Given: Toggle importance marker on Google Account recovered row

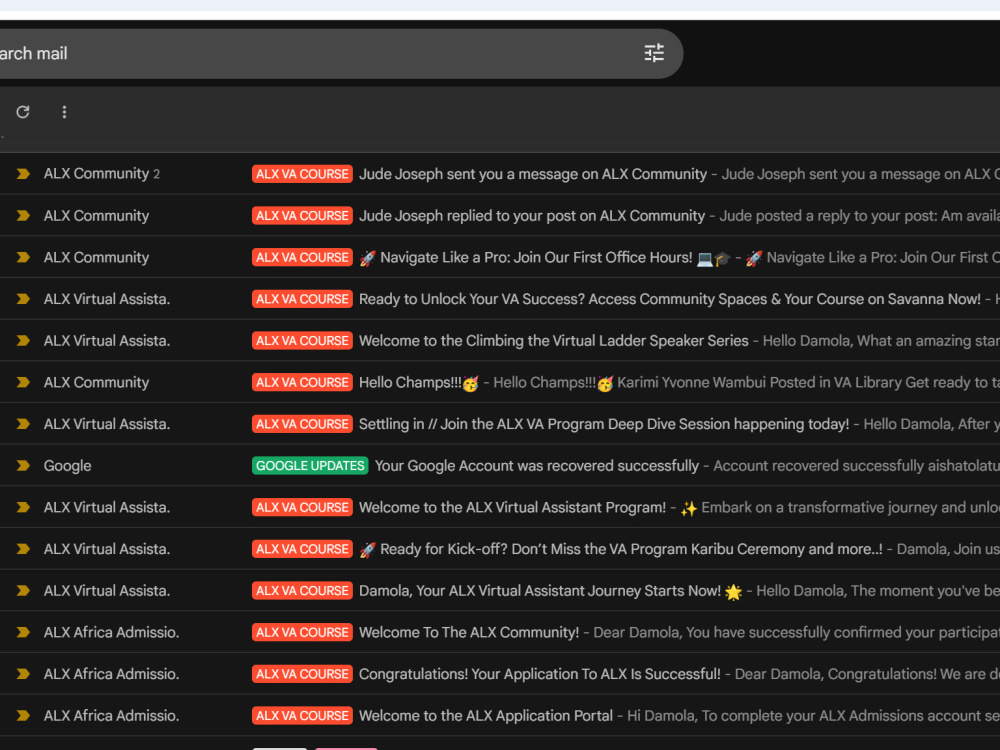Looking at the screenshot, I should (x=24, y=466).
